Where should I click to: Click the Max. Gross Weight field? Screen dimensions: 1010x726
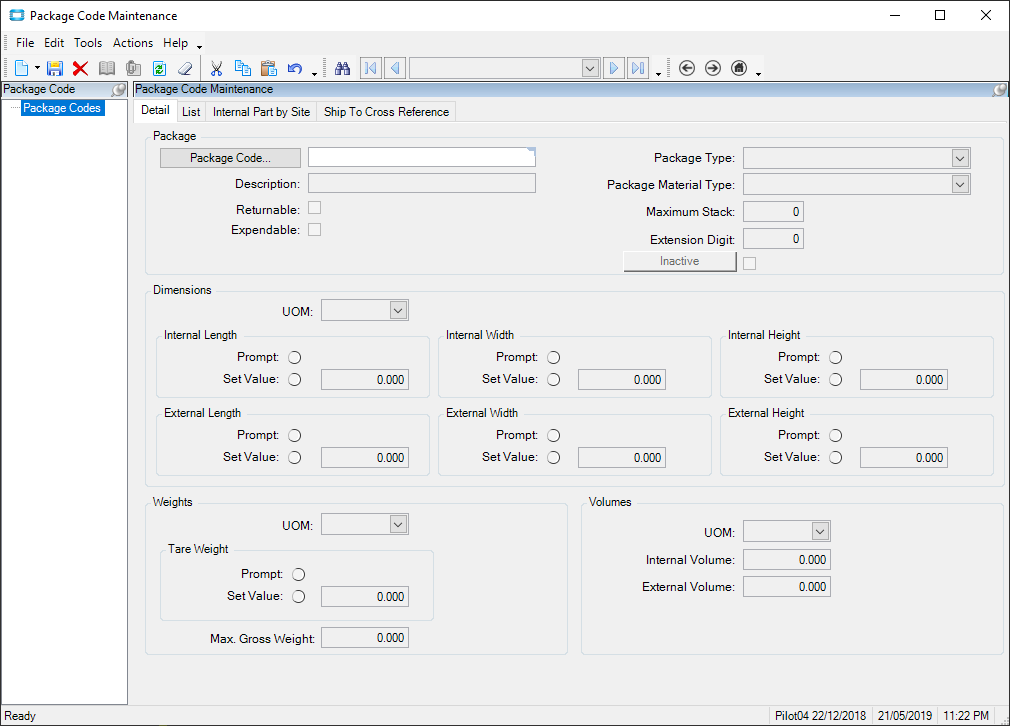365,638
